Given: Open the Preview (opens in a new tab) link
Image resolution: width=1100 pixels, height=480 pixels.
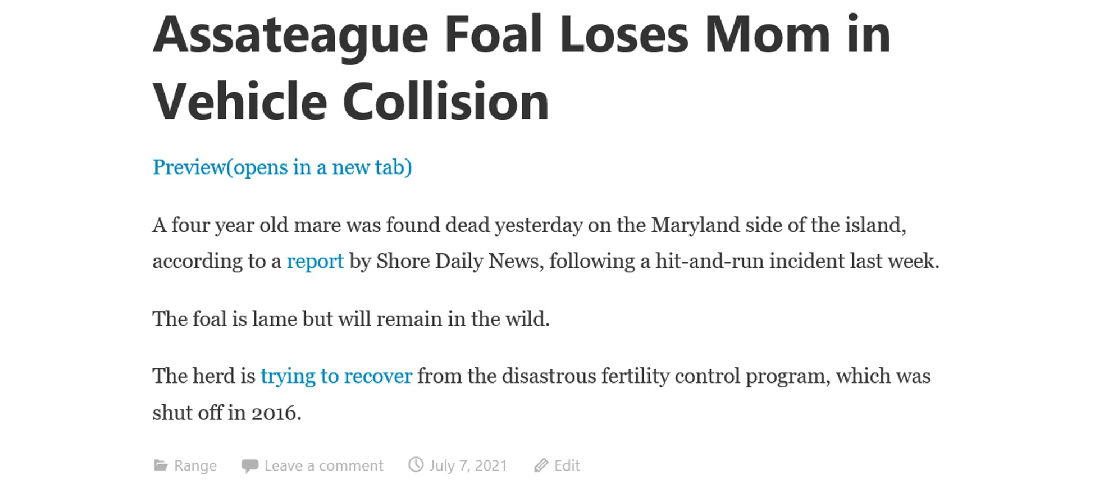Looking at the screenshot, I should click(x=282, y=167).
